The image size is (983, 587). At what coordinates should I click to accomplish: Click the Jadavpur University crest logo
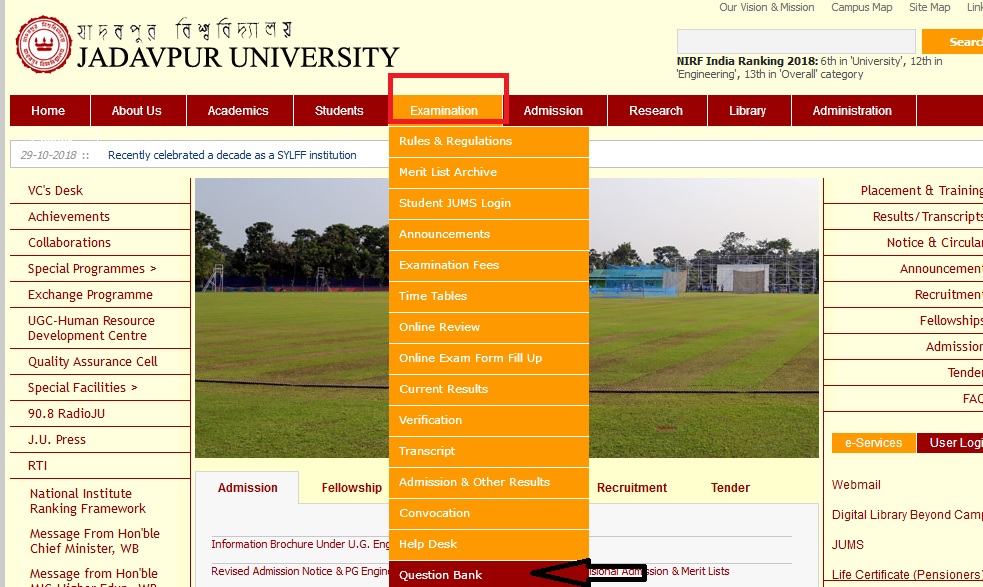pyautogui.click(x=43, y=44)
